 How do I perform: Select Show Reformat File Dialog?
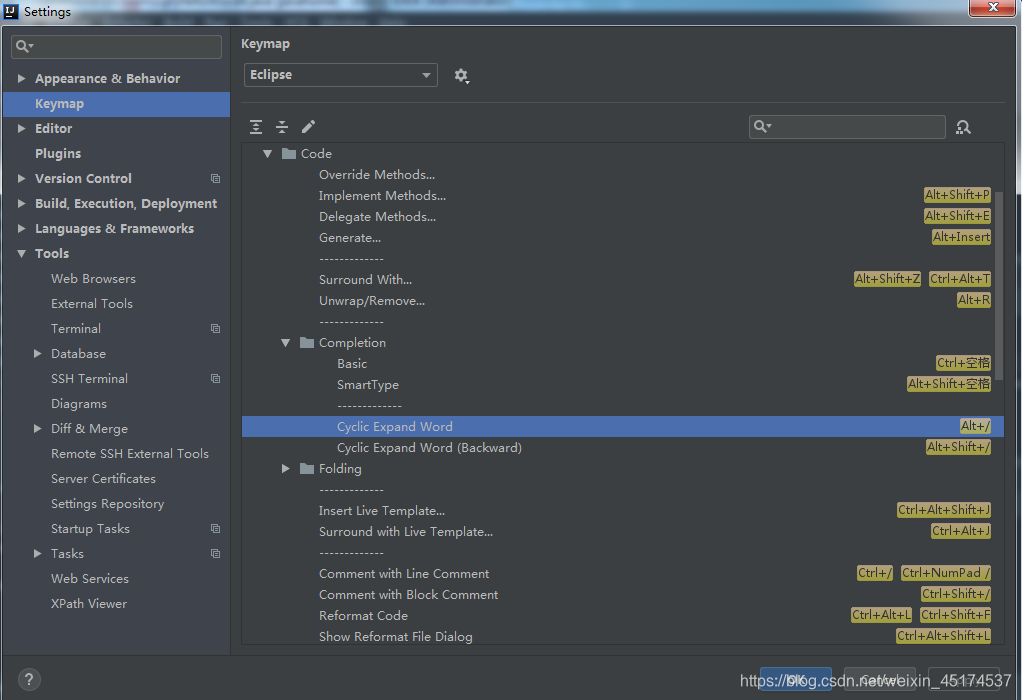pyautogui.click(x=396, y=637)
